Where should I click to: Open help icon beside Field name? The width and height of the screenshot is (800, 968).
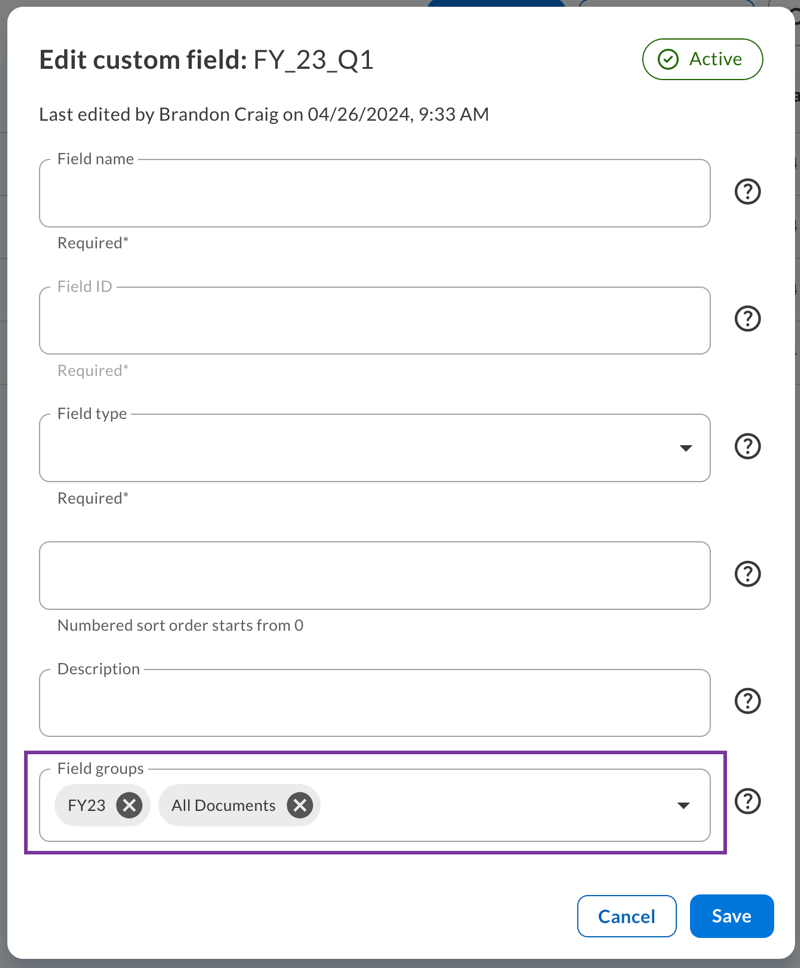coord(748,191)
